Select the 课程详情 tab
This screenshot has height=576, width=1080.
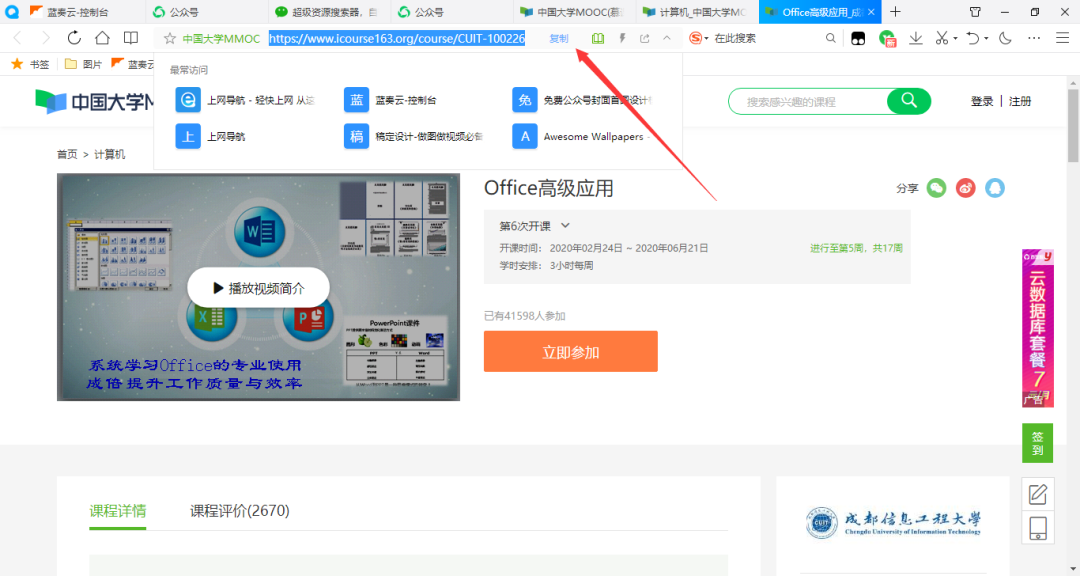pyautogui.click(x=118, y=511)
